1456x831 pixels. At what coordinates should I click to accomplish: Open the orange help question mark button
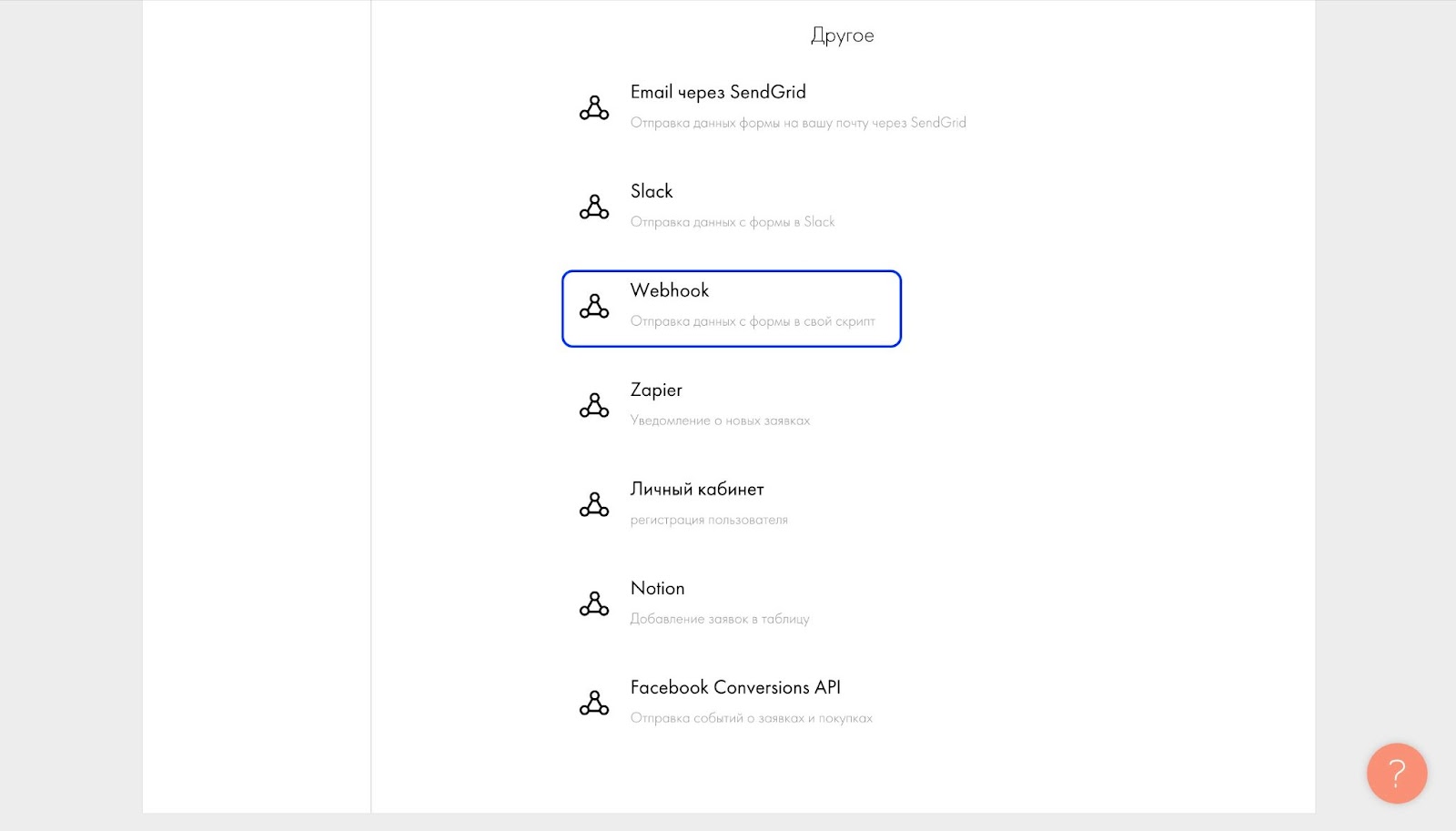pos(1397,774)
